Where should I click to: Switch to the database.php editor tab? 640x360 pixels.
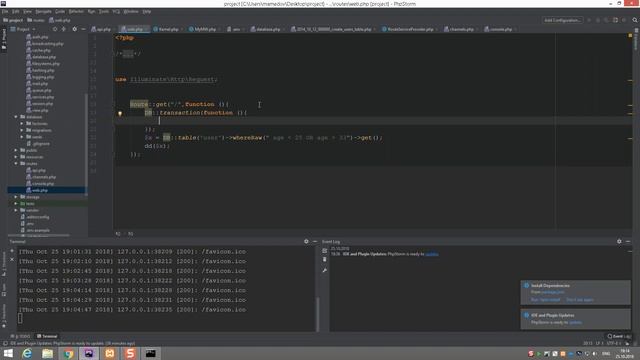point(267,29)
